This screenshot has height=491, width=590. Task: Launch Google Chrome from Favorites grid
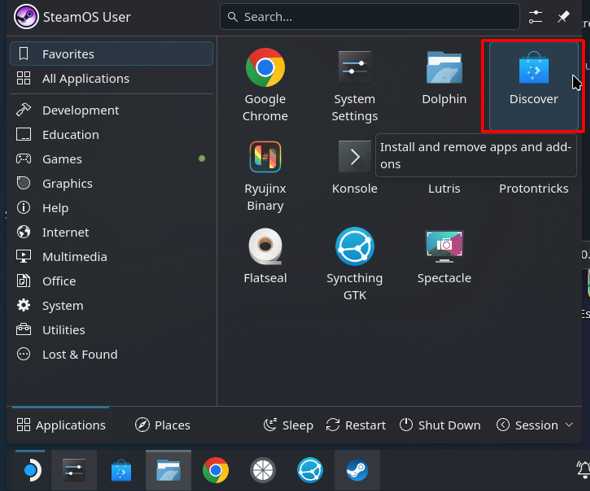pyautogui.click(x=265, y=85)
